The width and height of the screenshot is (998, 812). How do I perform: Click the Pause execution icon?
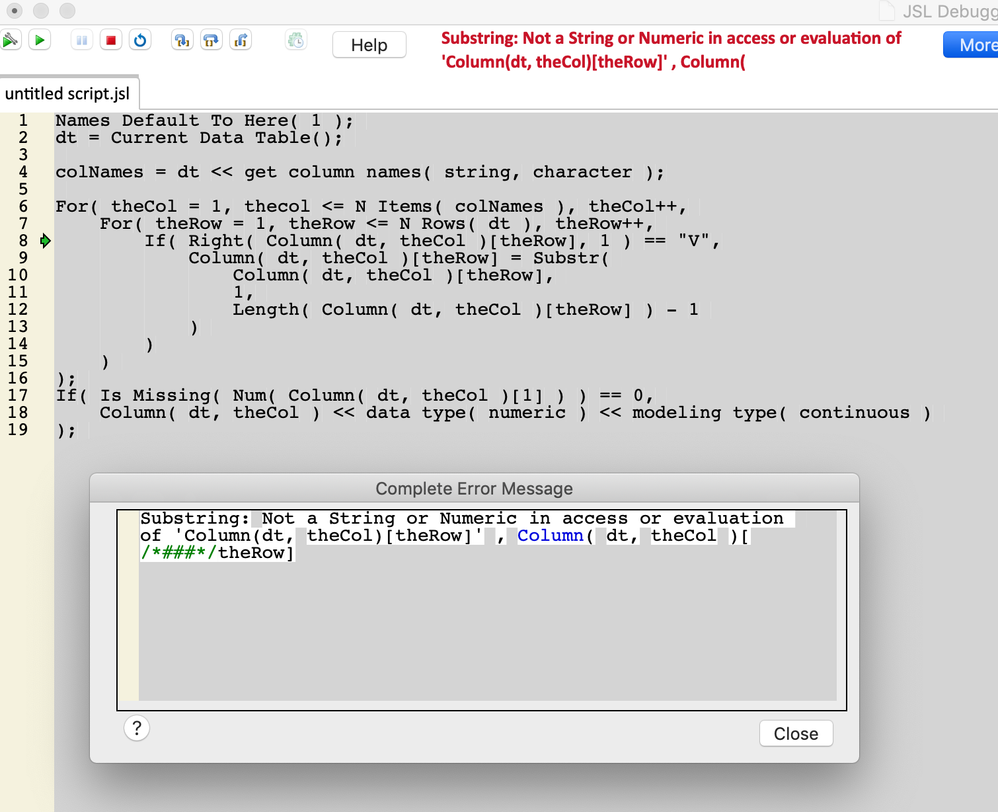pos(82,40)
